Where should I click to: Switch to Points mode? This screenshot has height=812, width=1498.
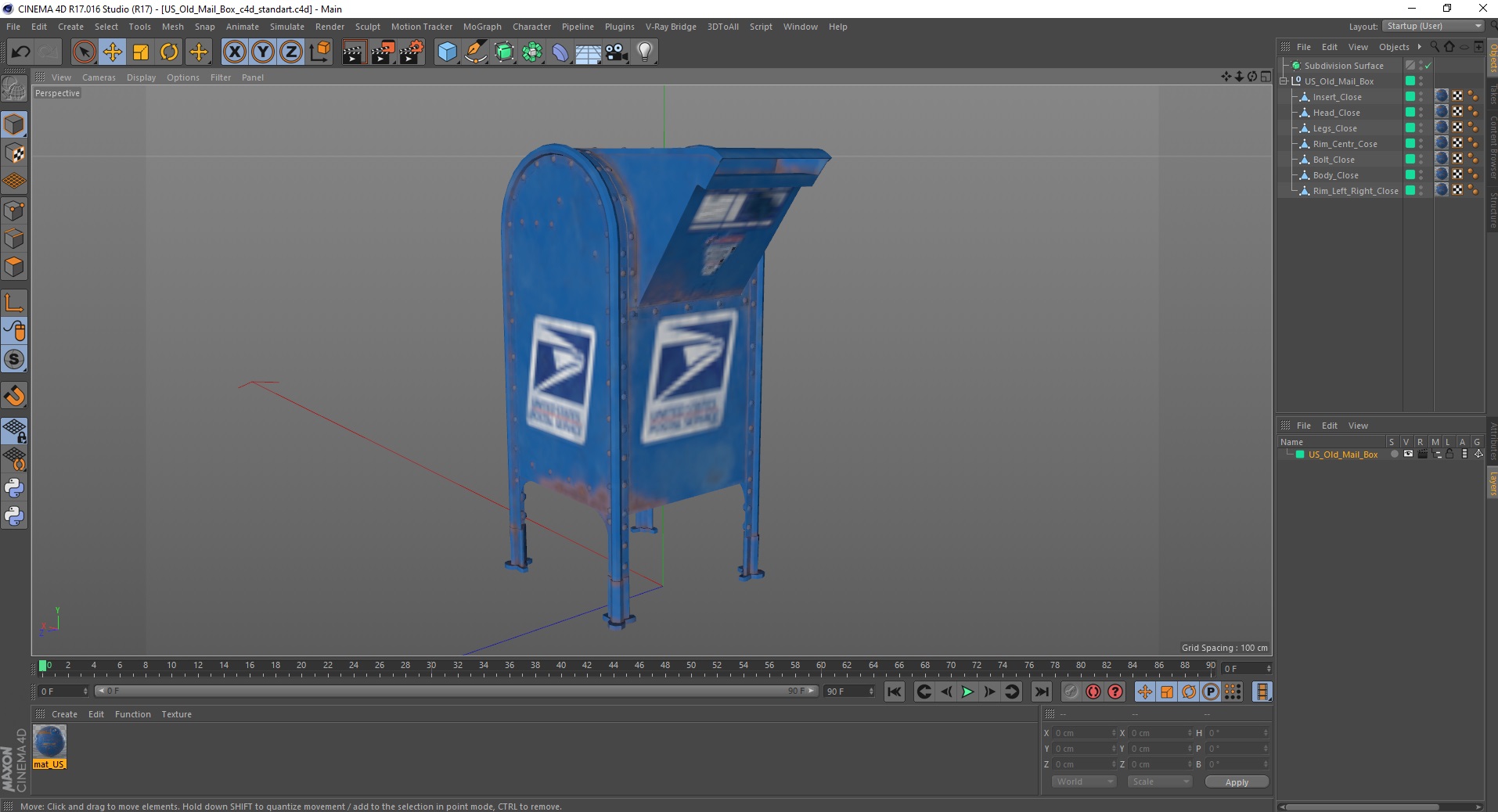coord(14,210)
